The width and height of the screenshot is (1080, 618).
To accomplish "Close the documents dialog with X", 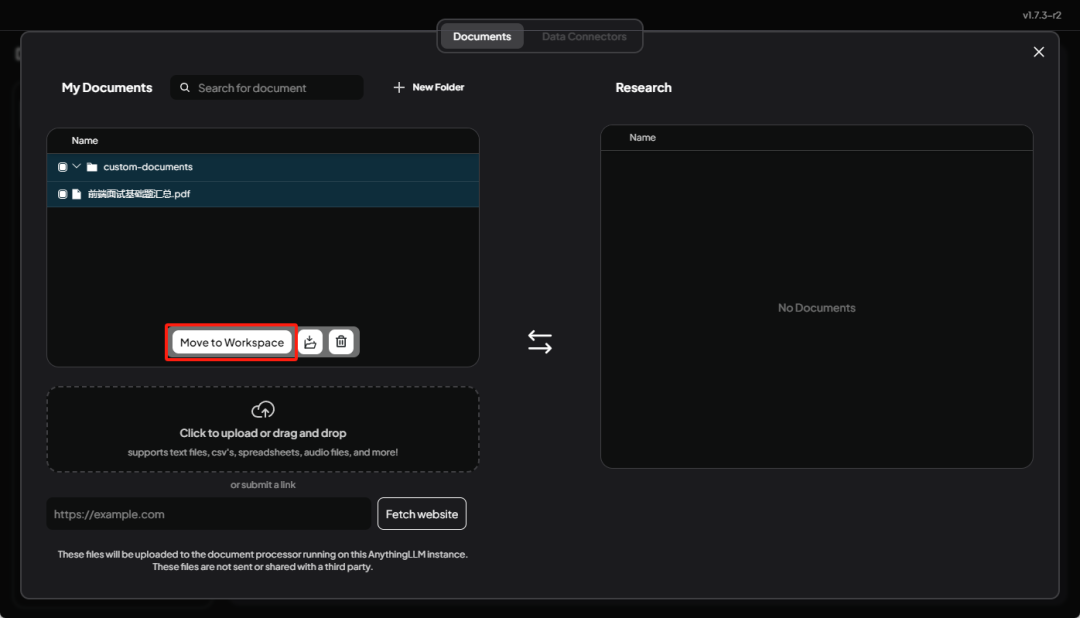I will pyautogui.click(x=1039, y=52).
